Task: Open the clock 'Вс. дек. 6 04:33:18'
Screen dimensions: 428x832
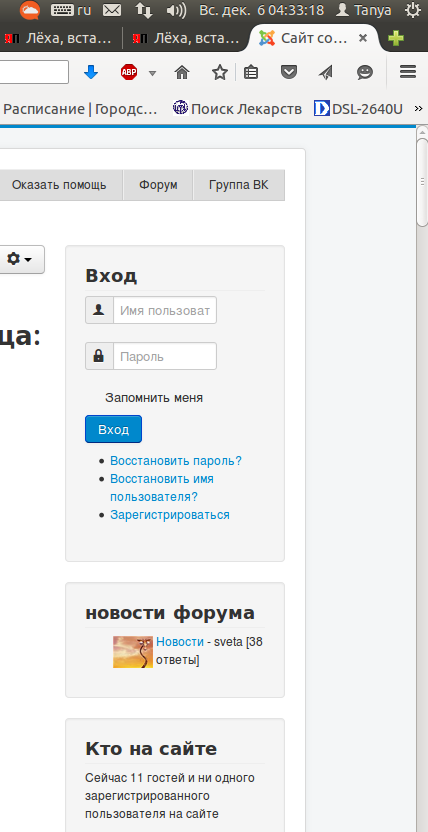Action: (x=261, y=10)
